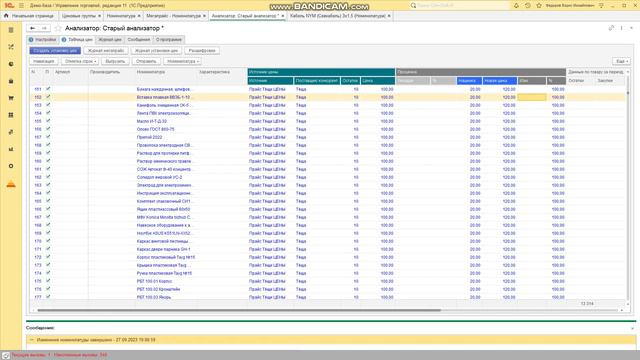Switch to 'Журнал цен' tab
Image resolution: width=640 pixels, height=360 pixels.
[x=110, y=40]
